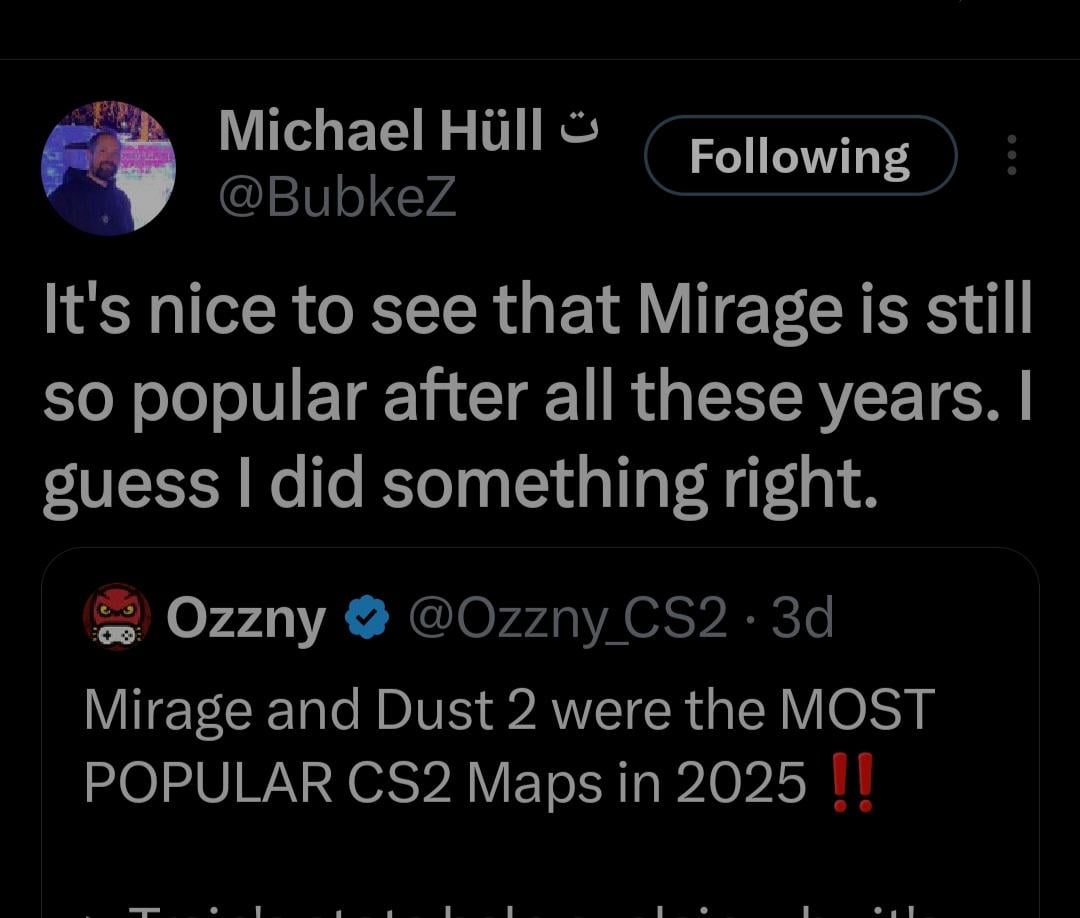1080x918 pixels.
Task: Click the red double exclamation emoji
Action: 853,781
